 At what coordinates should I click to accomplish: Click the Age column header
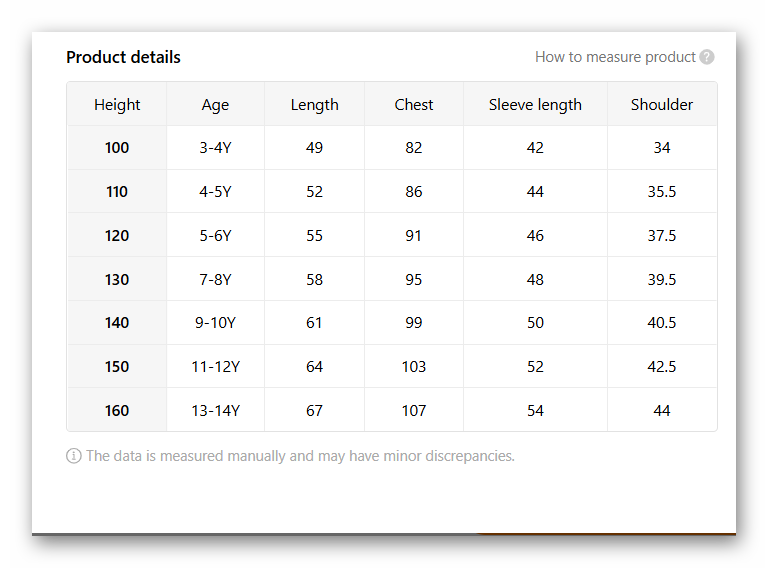215,105
